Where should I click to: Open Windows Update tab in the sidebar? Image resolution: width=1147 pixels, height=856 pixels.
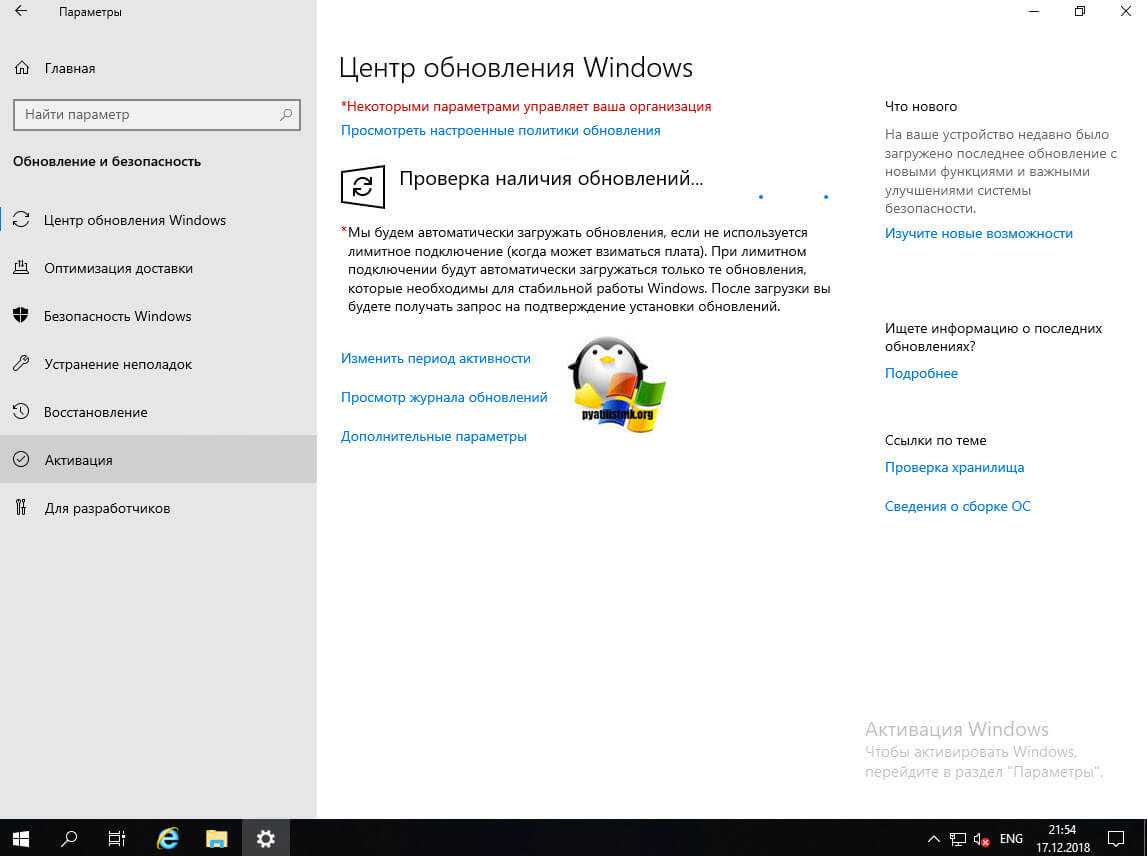point(135,220)
